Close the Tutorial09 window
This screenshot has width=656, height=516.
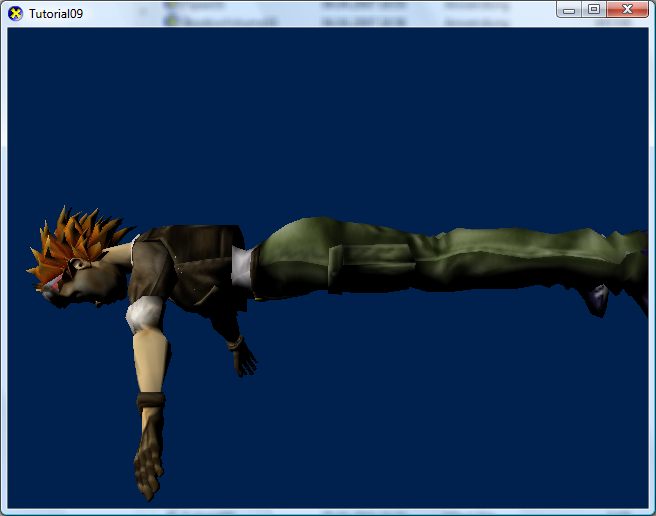pyautogui.click(x=627, y=10)
